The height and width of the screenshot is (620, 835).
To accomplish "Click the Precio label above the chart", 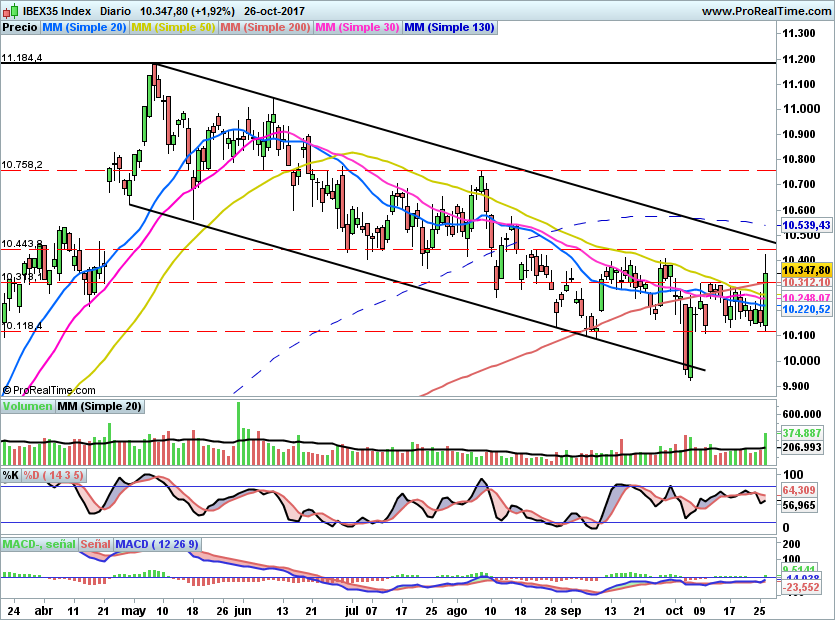I will (x=19, y=27).
